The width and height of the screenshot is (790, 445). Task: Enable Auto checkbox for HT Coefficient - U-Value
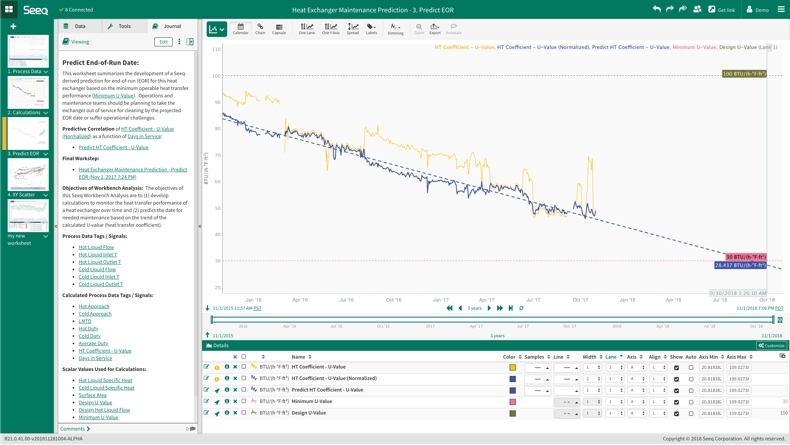[691, 367]
